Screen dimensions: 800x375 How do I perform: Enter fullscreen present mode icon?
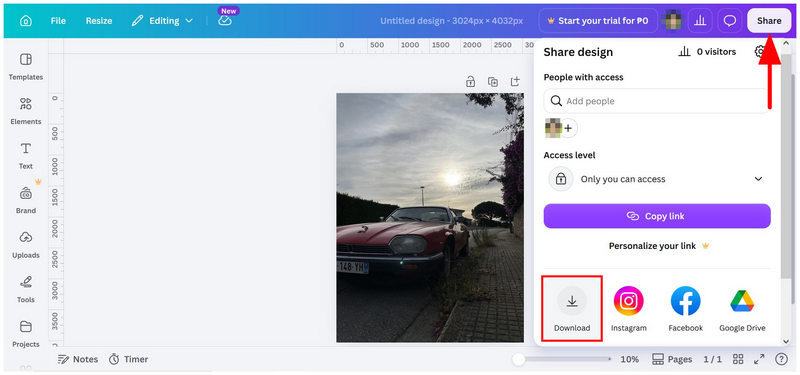click(760, 359)
